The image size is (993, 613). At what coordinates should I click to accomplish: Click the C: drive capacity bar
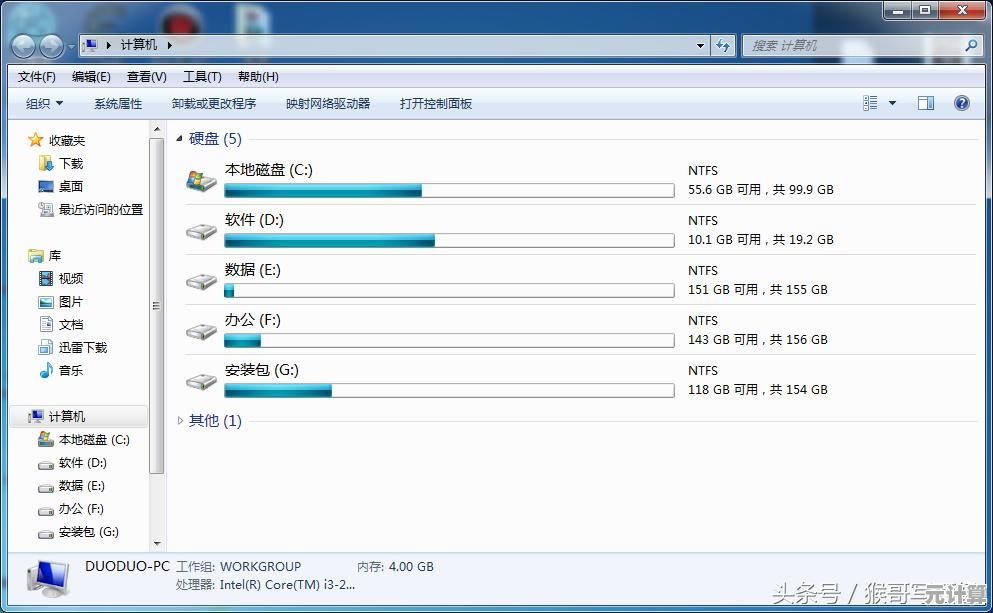click(x=450, y=190)
